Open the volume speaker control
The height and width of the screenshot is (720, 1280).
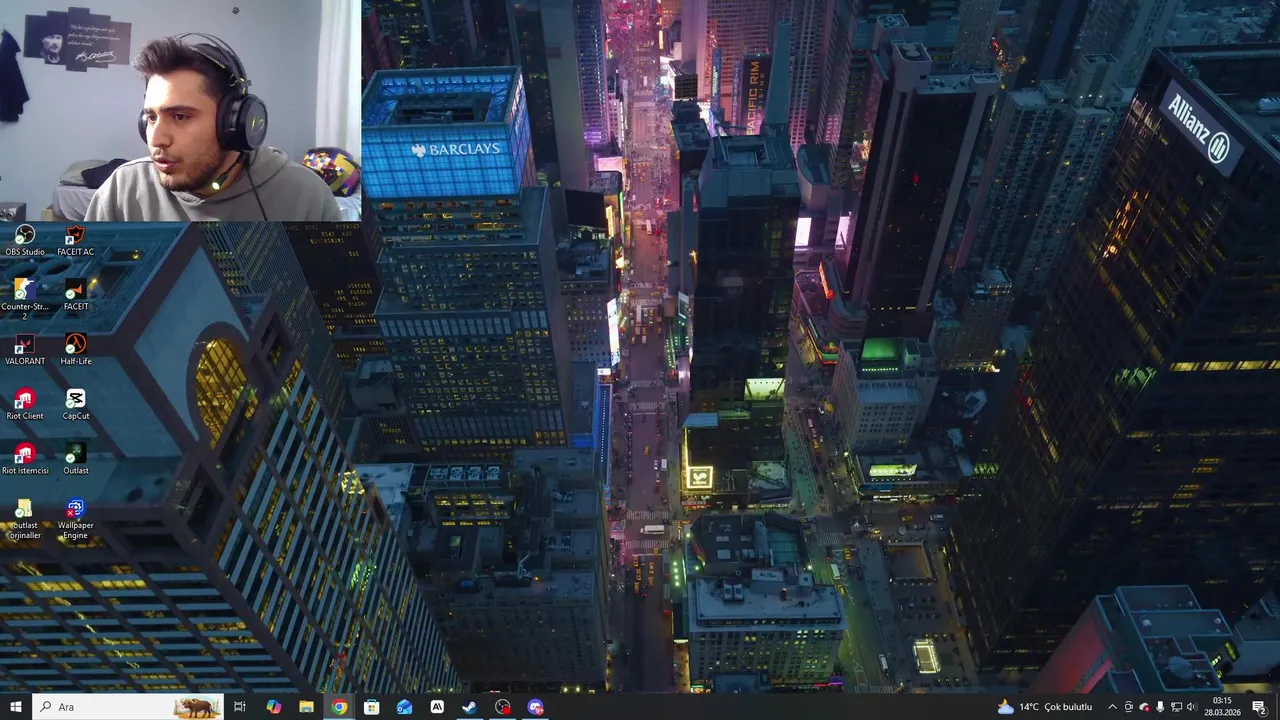coord(1191,707)
